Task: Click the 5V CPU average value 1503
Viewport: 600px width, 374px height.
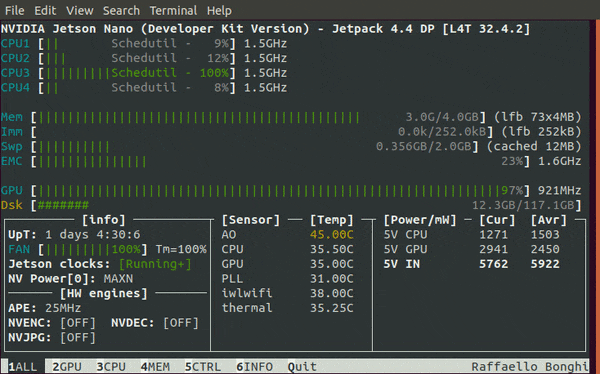Action: click(x=545, y=235)
